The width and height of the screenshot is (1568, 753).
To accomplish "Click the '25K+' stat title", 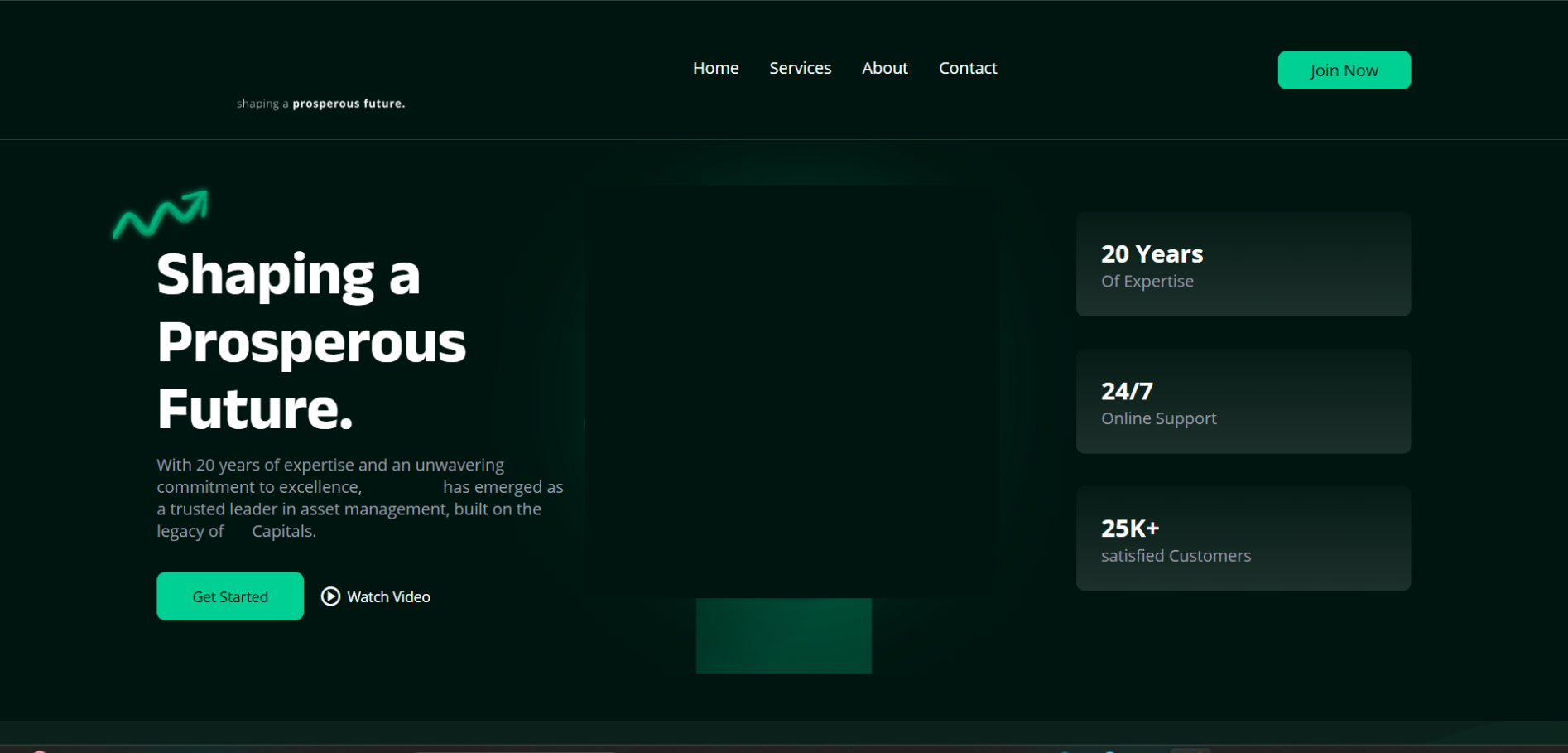I will click(1130, 528).
